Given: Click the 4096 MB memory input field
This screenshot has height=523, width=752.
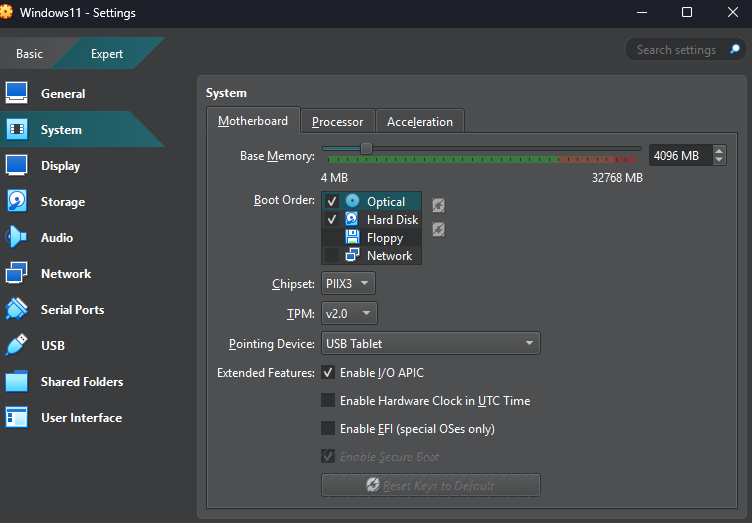Looking at the screenshot, I should [x=680, y=155].
